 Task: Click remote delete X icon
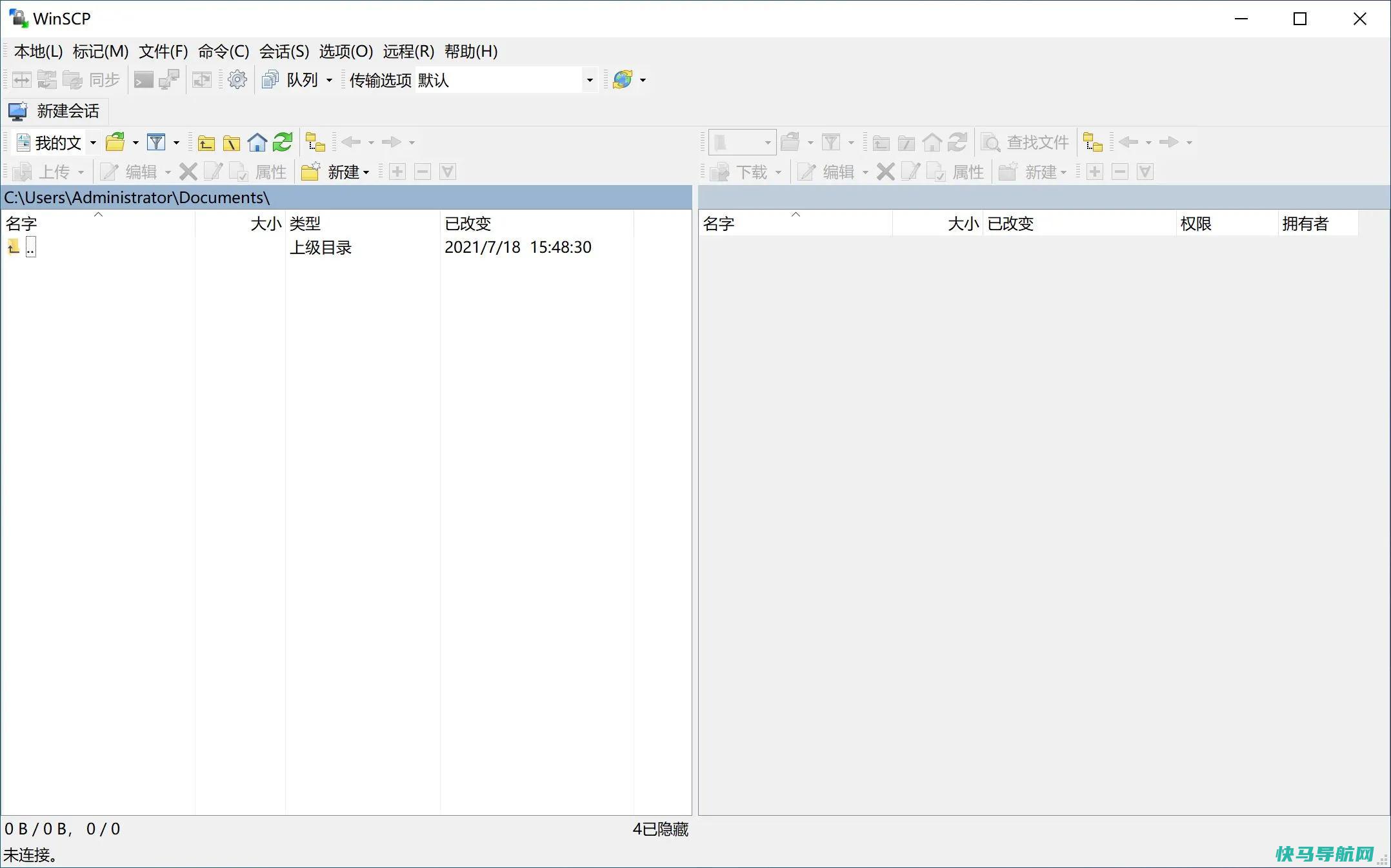coord(886,172)
